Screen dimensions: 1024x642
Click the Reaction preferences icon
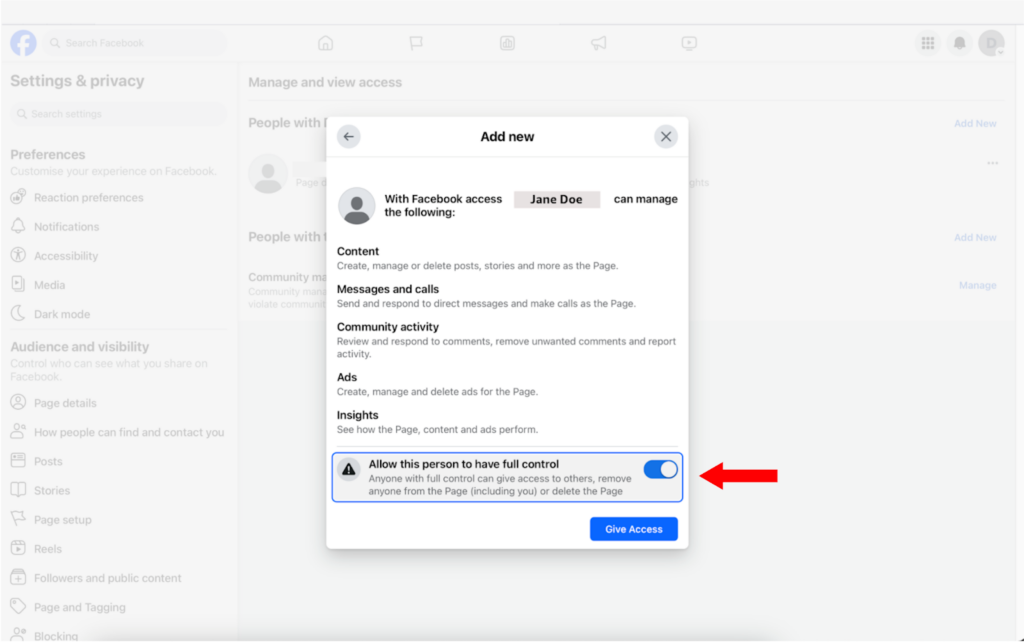click(x=18, y=197)
